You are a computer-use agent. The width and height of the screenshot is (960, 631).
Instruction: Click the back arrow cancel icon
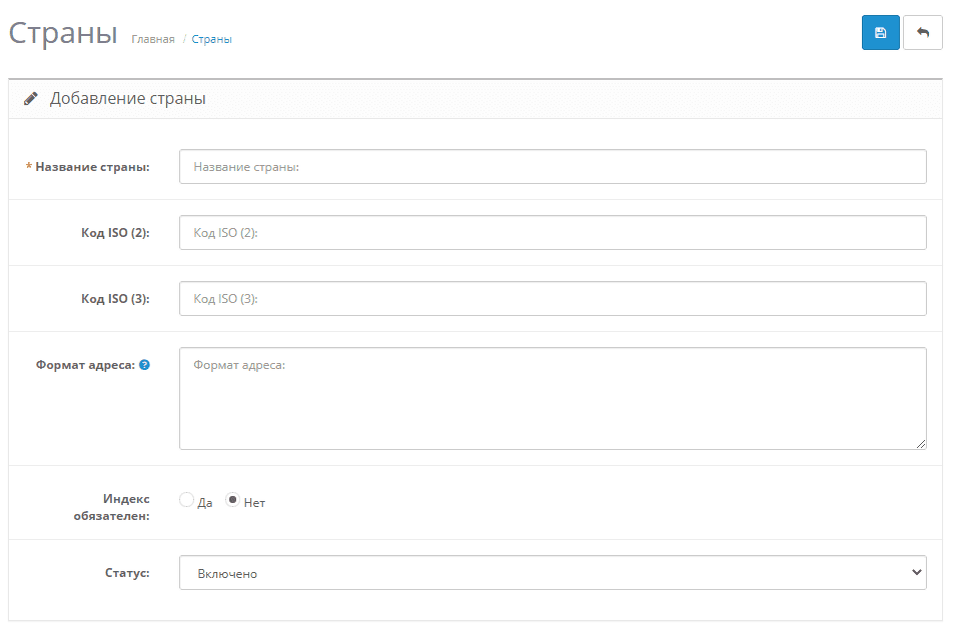923,33
